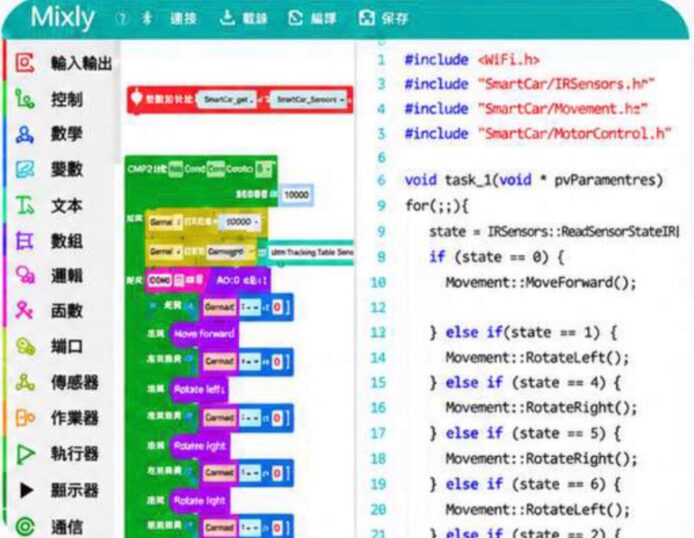Click the 端口 category icon
This screenshot has height=538, width=694.
tap(25, 346)
